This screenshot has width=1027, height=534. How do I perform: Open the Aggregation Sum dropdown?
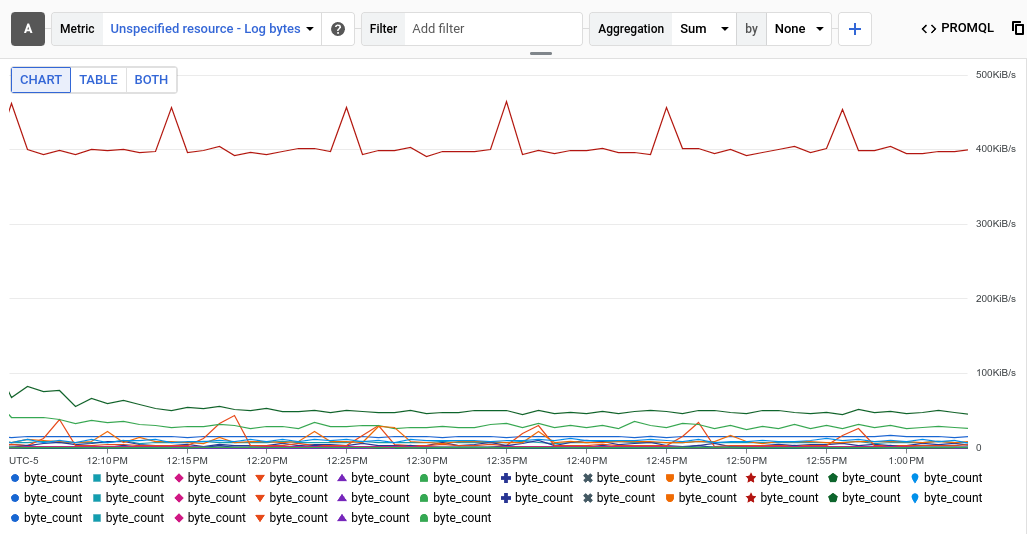click(x=704, y=29)
